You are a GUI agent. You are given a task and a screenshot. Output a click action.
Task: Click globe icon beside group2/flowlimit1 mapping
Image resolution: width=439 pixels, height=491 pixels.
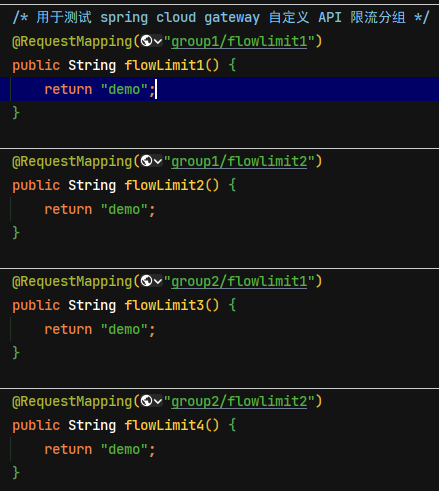(146, 281)
